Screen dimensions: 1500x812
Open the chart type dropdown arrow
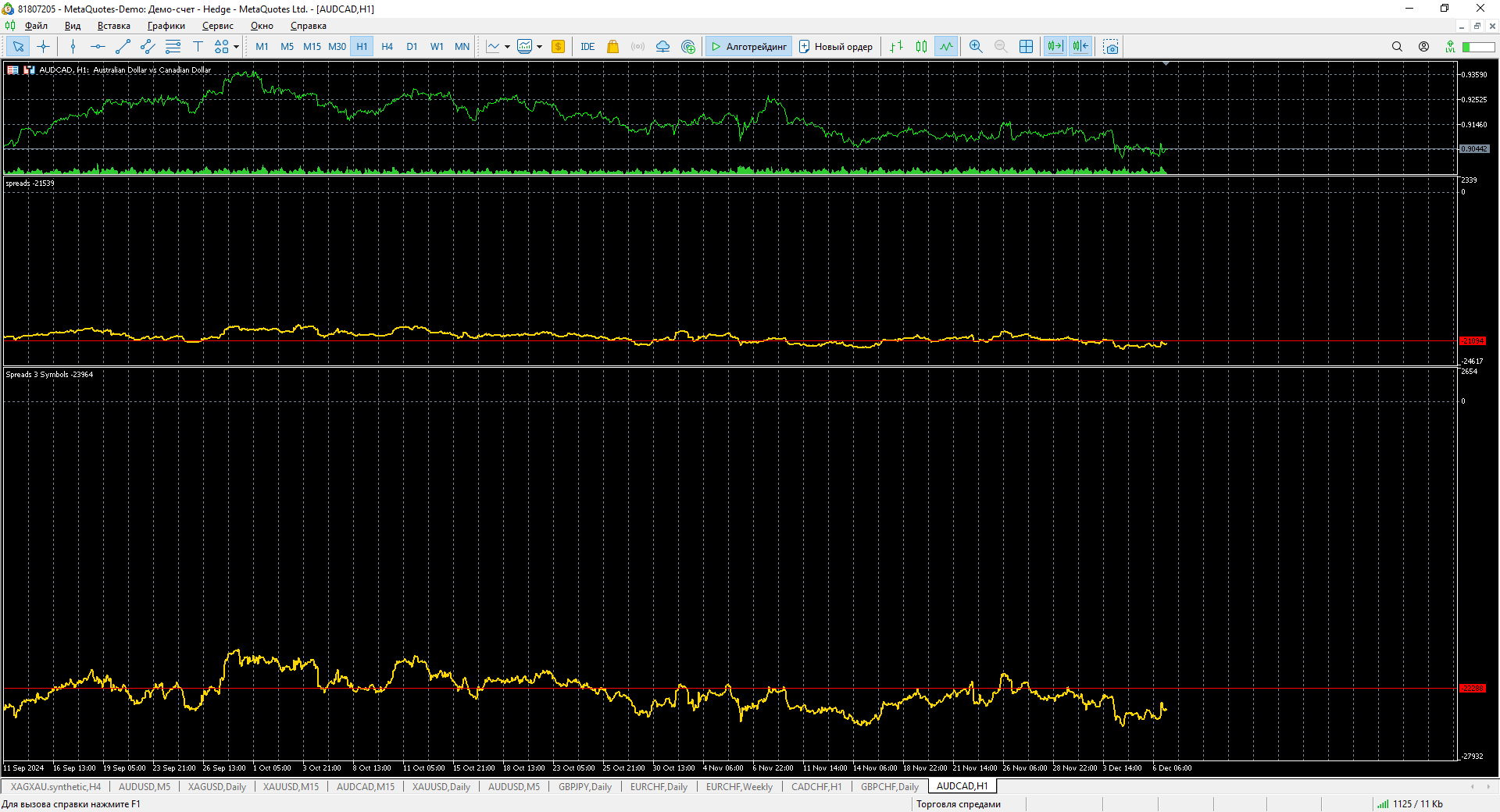click(x=507, y=47)
